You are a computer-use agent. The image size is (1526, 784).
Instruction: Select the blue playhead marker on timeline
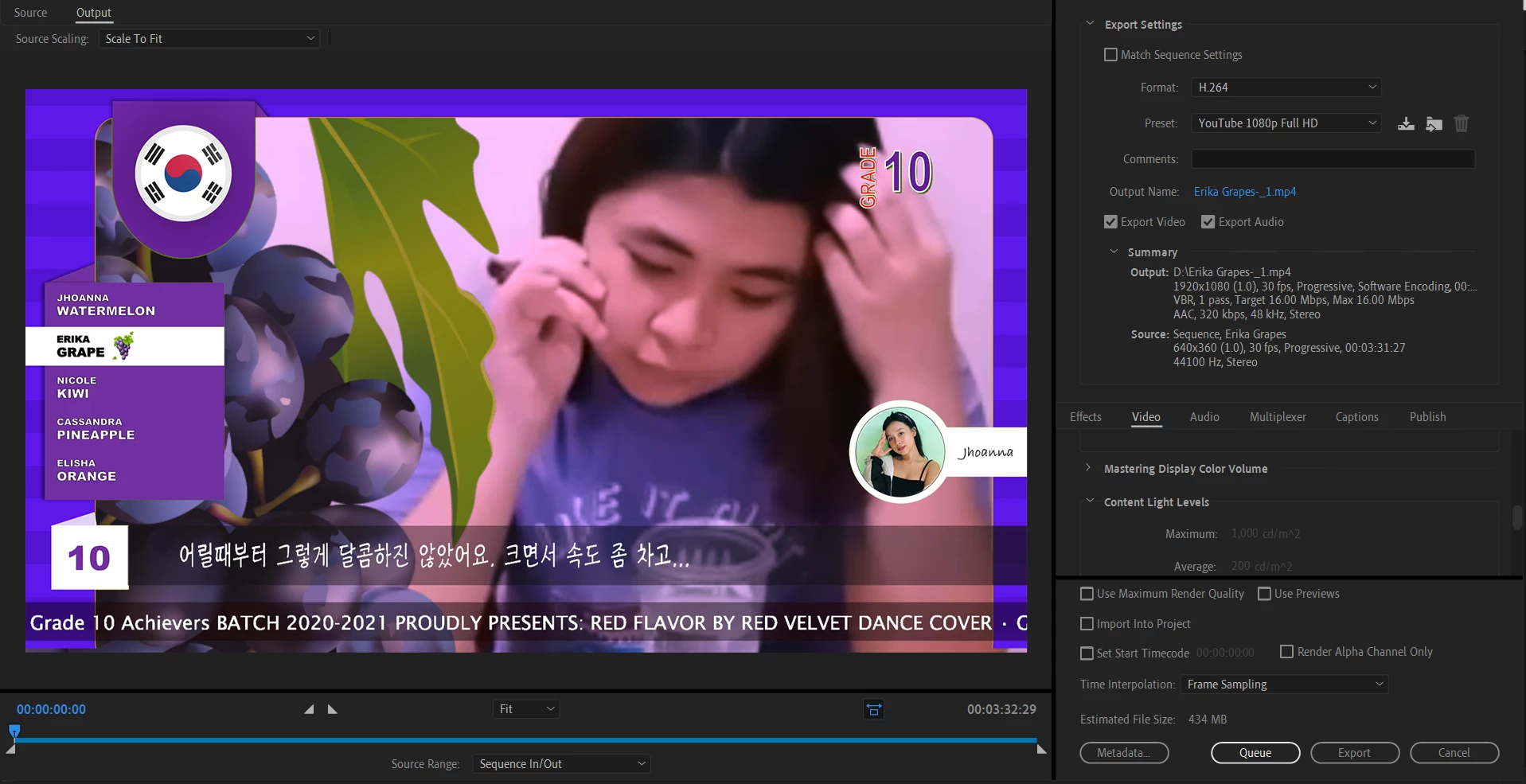coord(14,730)
